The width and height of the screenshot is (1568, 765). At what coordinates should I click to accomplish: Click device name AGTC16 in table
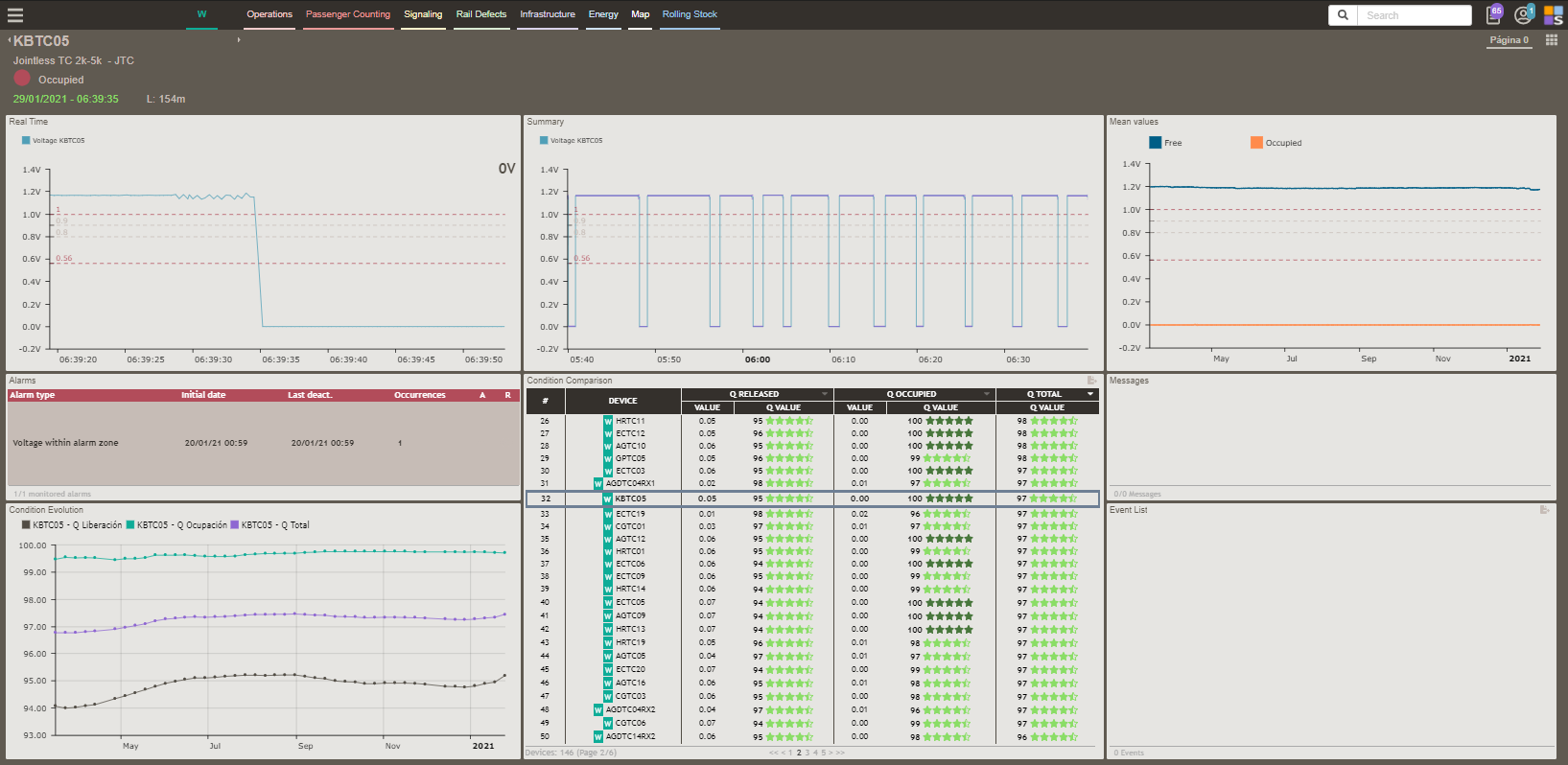coord(630,683)
